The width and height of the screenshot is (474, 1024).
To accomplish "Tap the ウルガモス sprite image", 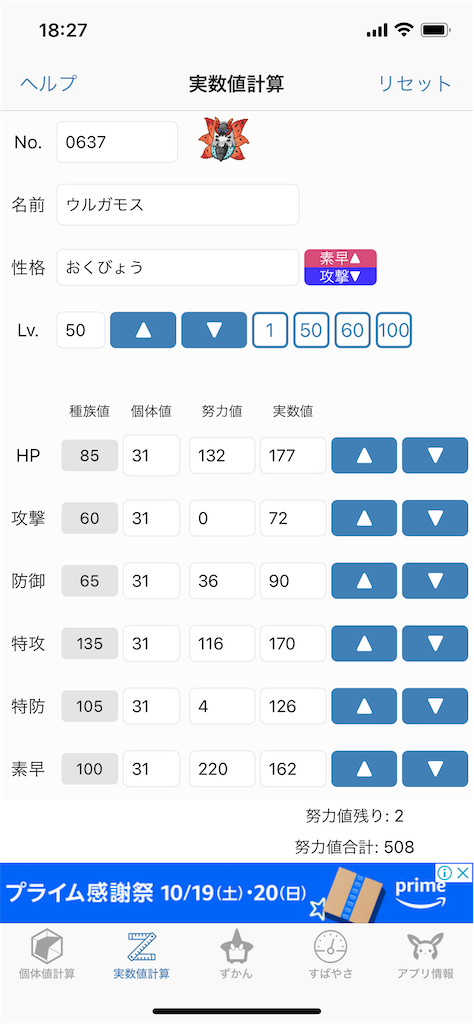I will coord(224,139).
